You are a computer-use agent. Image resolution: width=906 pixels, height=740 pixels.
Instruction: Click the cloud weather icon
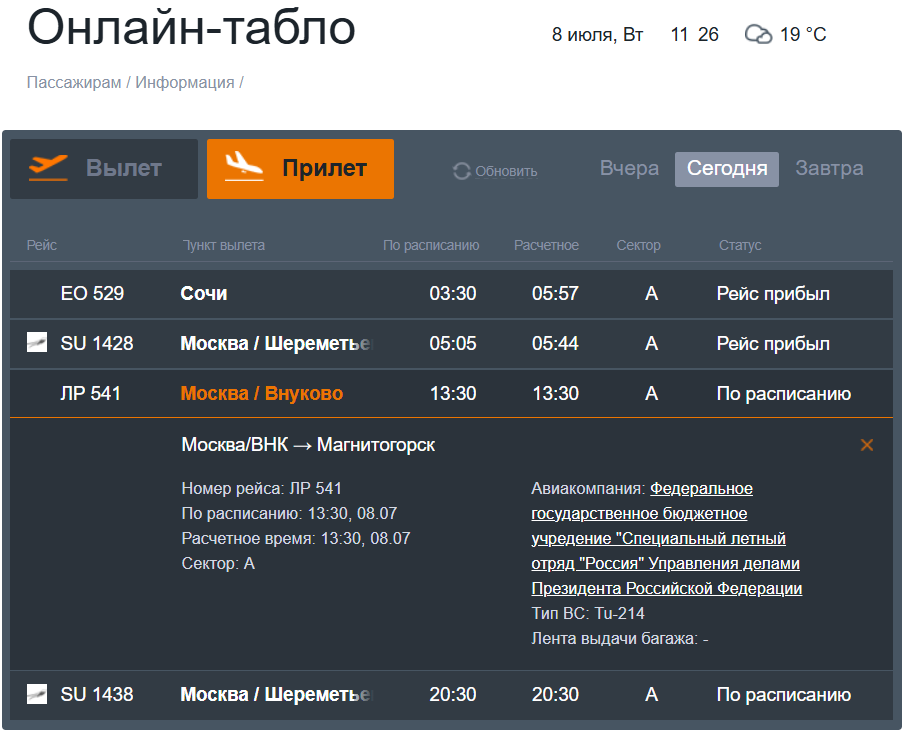[758, 35]
